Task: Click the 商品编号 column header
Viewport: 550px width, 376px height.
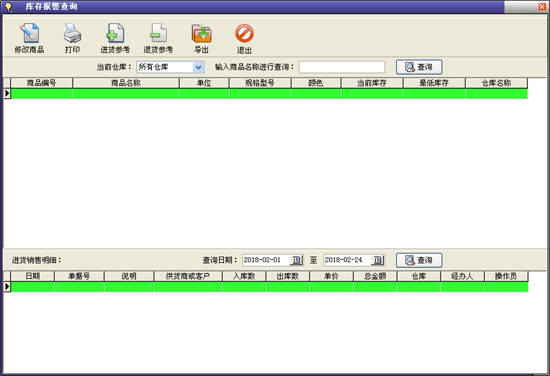Action: click(41, 83)
